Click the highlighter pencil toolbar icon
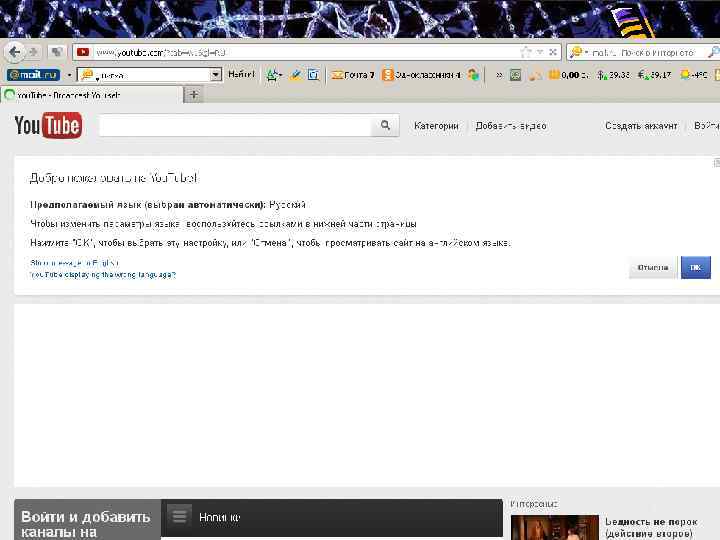 (296, 74)
